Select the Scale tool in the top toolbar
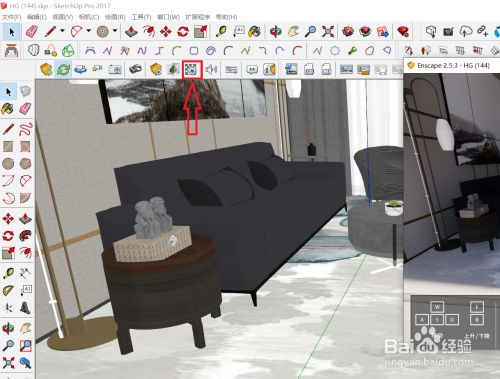This screenshot has height=379, width=500. [201, 32]
